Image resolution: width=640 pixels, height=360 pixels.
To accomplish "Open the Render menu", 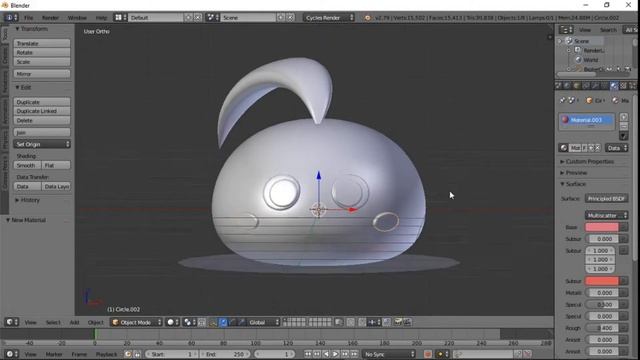I will coord(50,18).
